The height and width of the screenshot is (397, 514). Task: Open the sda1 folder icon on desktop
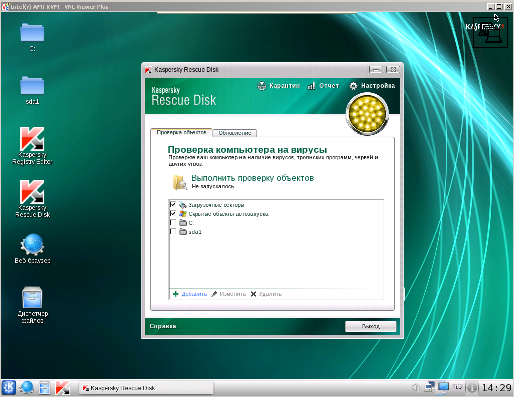[x=32, y=85]
